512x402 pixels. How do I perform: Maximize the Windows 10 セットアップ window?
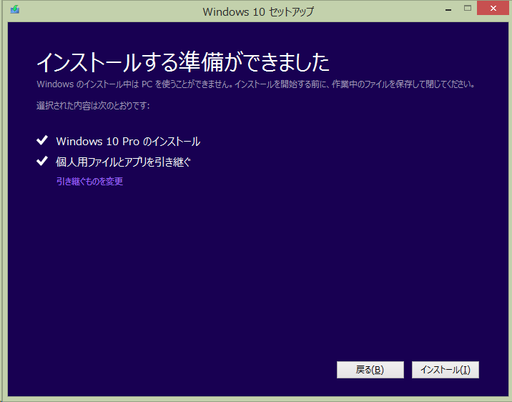pyautogui.click(x=468, y=9)
